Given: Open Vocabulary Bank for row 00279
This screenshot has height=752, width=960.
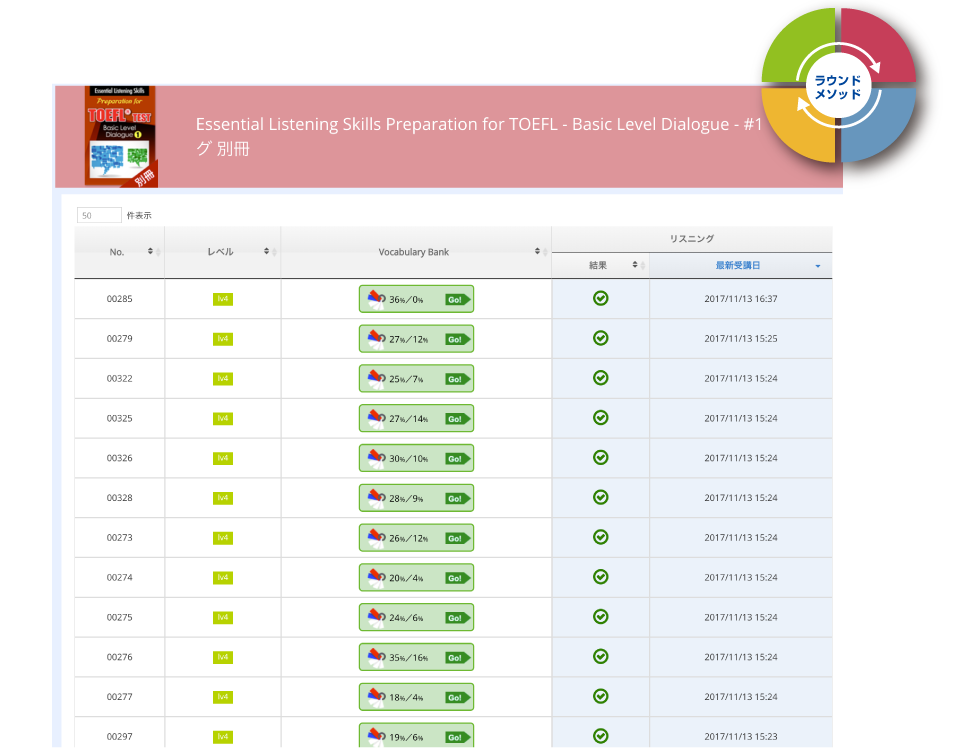Looking at the screenshot, I should click(x=416, y=339).
